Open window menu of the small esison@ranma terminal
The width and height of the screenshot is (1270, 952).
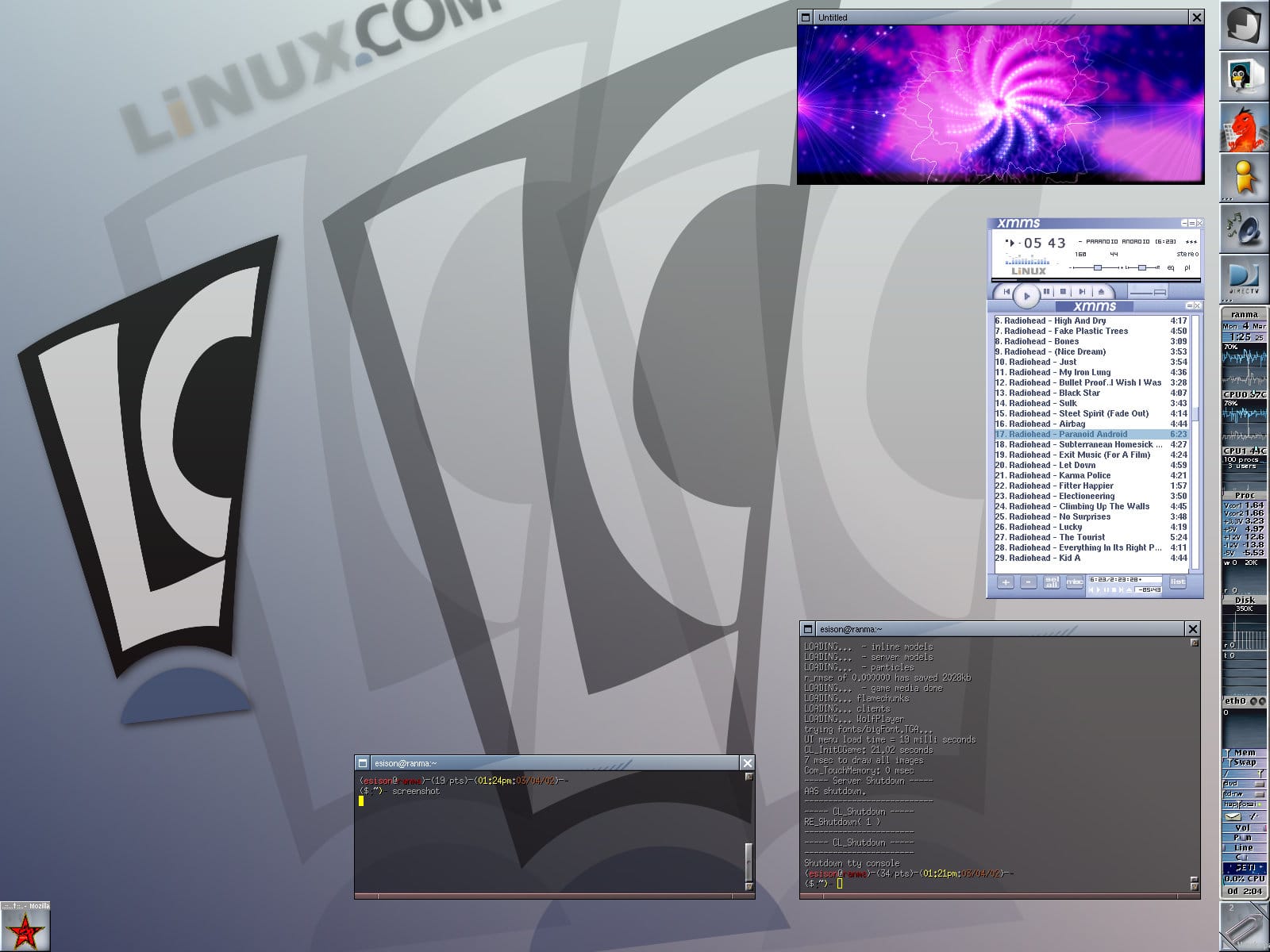click(363, 763)
